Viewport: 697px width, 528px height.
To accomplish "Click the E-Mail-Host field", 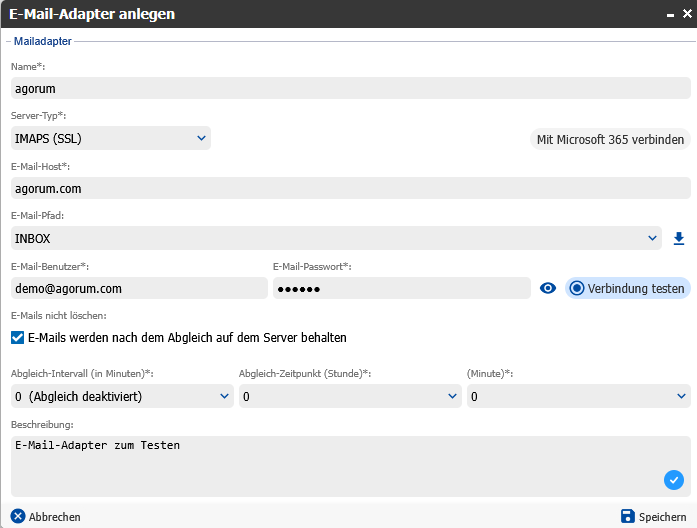I will (x=350, y=188).
